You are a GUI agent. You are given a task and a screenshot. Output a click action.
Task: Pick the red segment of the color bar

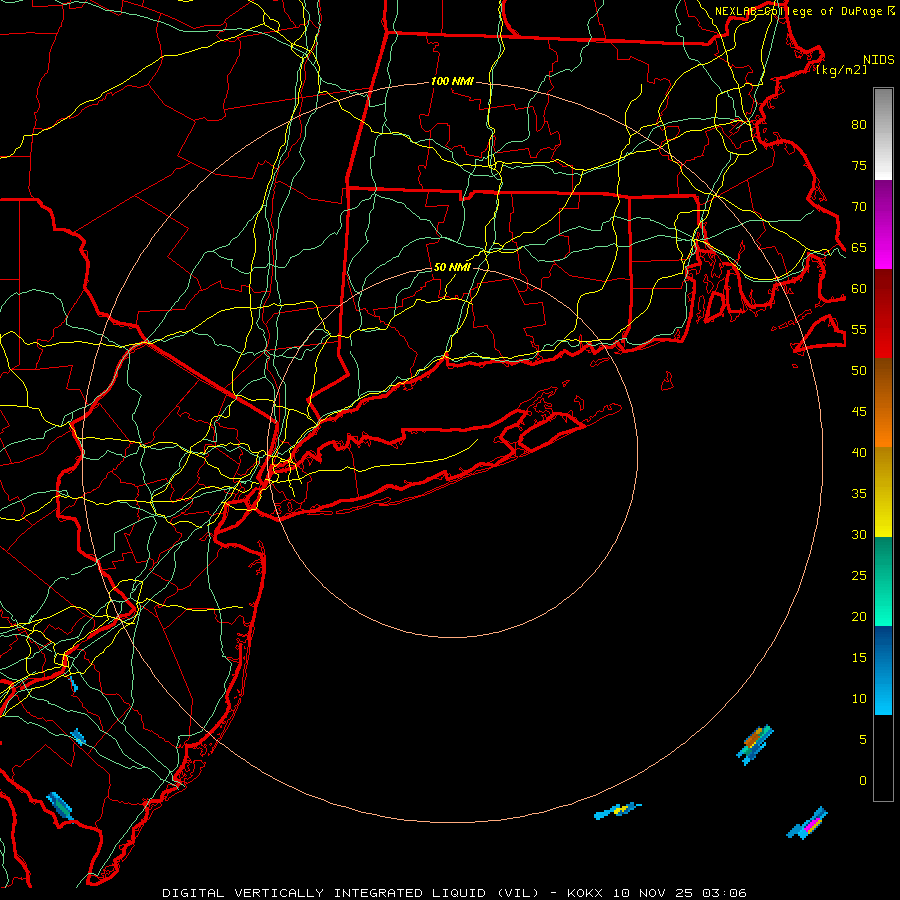[x=883, y=313]
